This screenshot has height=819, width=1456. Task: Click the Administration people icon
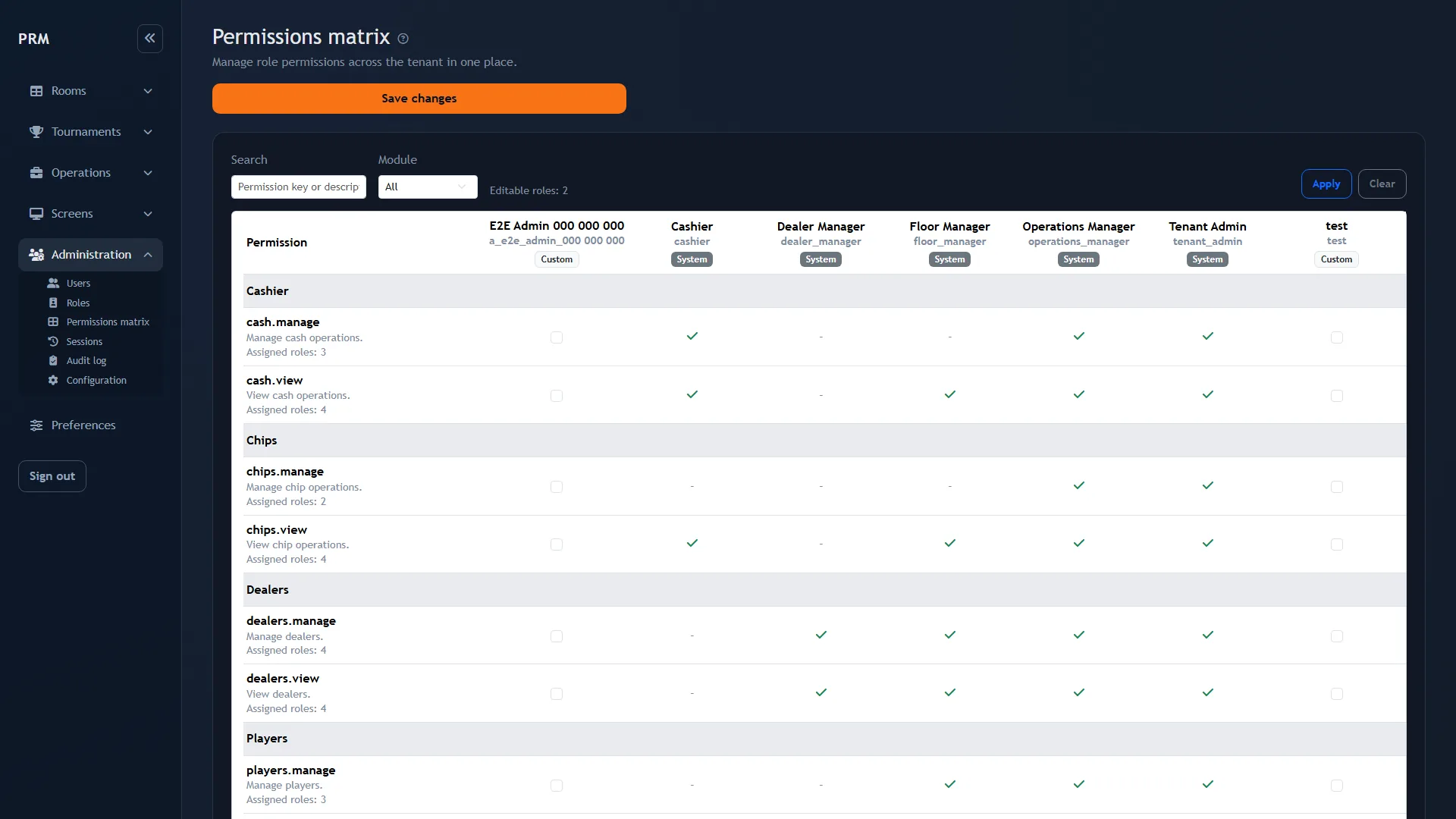pos(36,255)
